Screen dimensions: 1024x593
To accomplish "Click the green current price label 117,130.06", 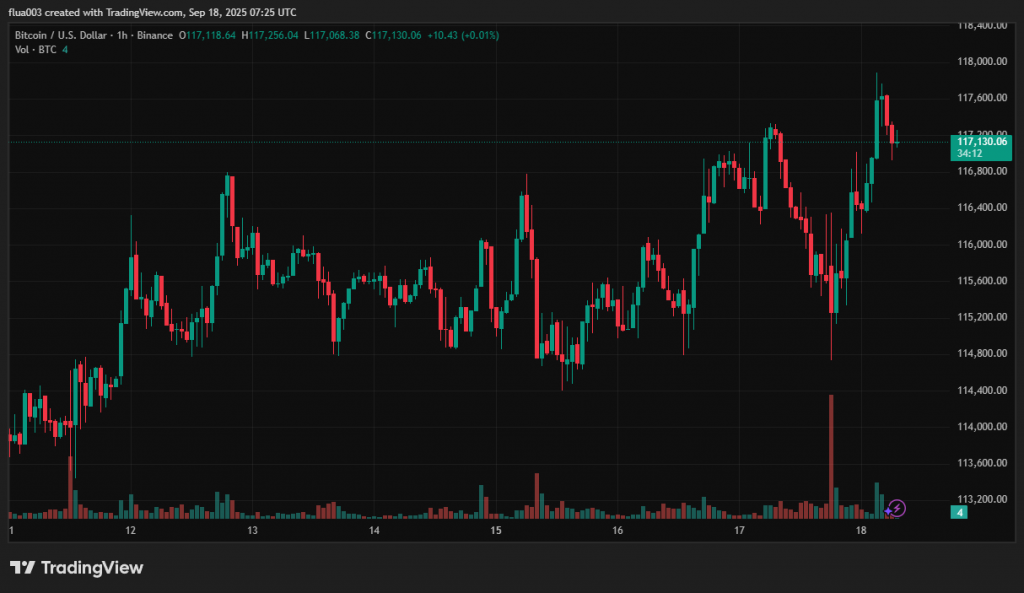I will (982, 142).
